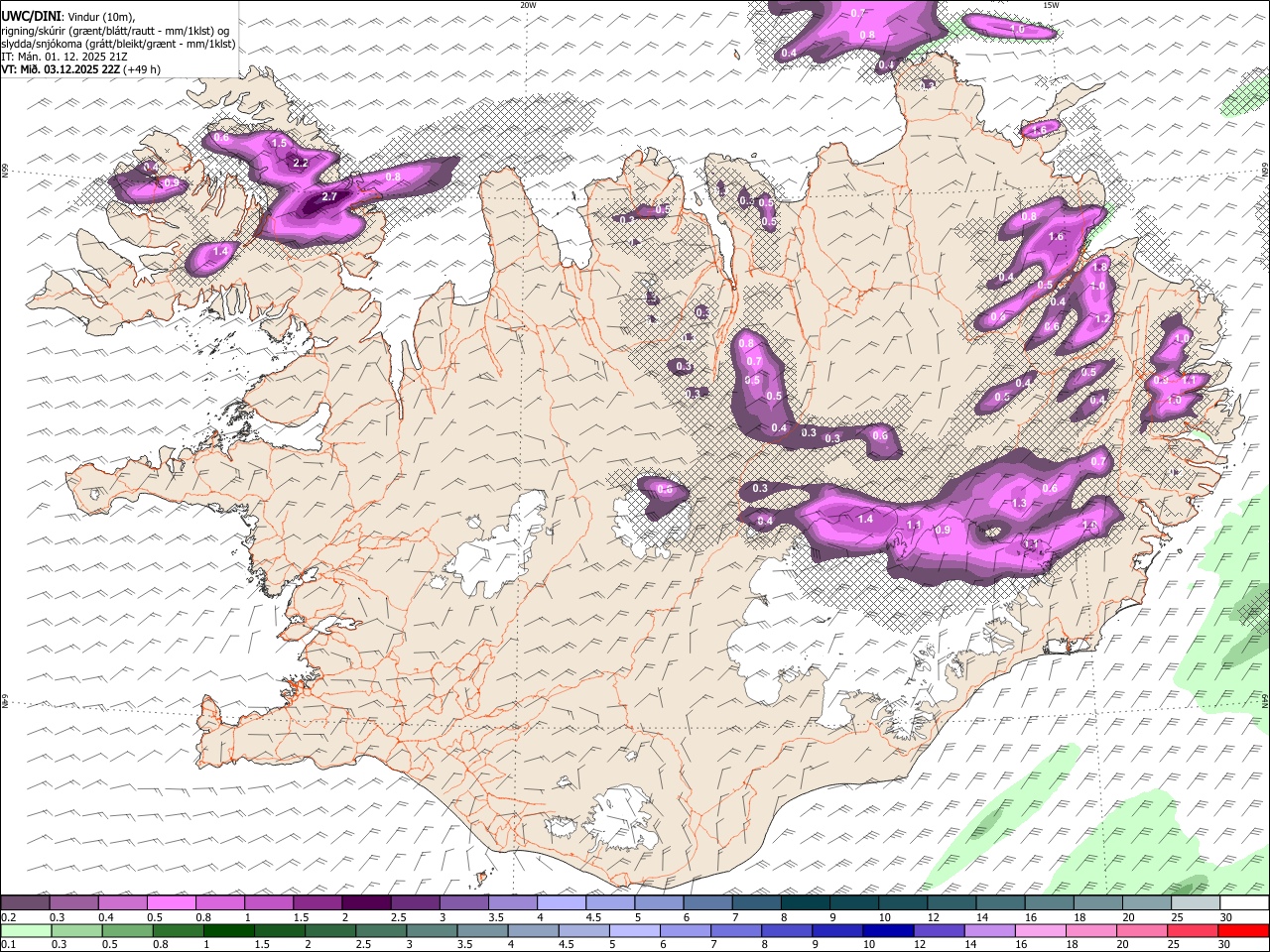
Task: Click the 15W longitude label
Action: coord(1051,5)
